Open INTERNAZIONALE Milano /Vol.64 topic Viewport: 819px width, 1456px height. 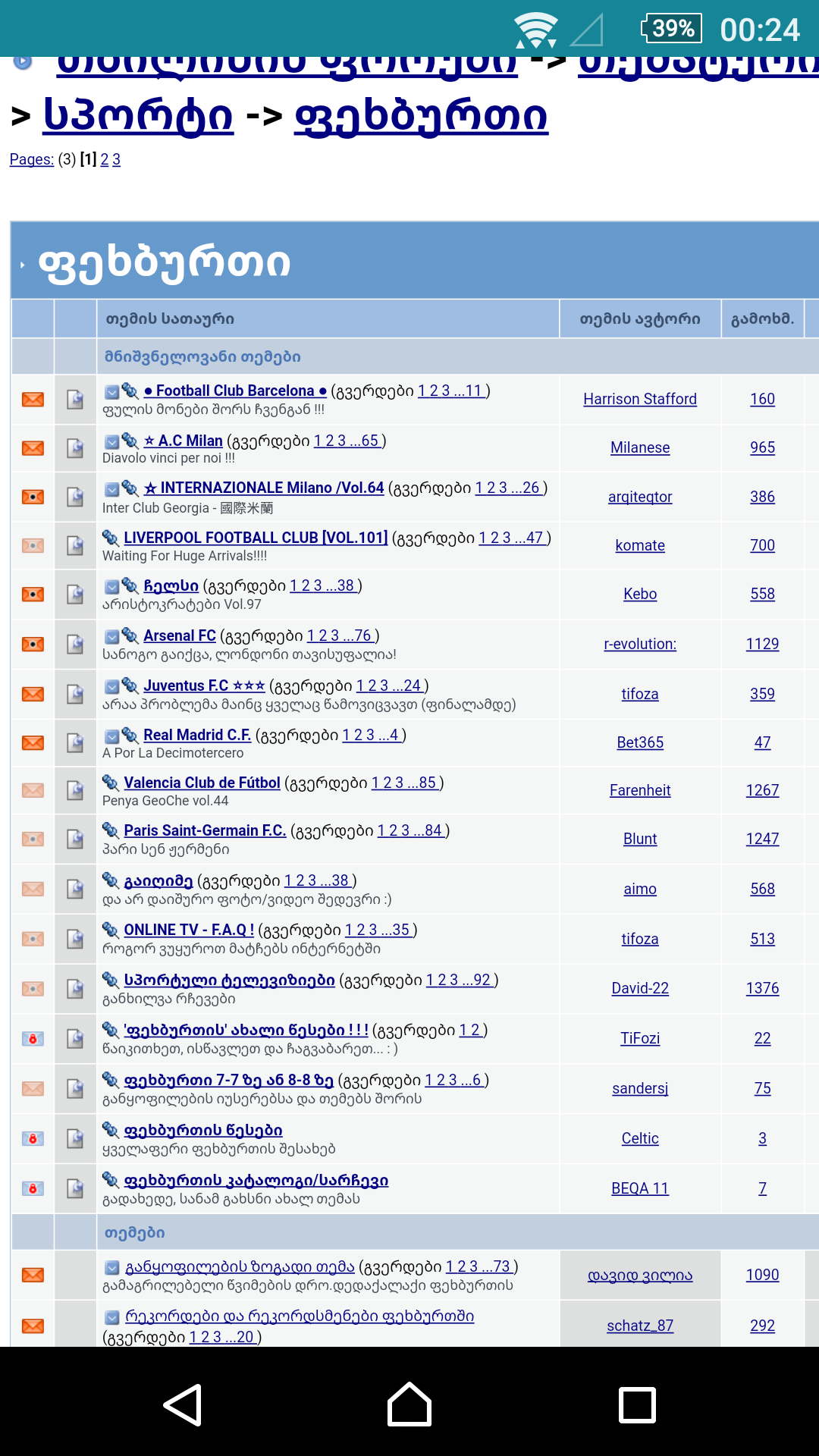pyautogui.click(x=264, y=488)
